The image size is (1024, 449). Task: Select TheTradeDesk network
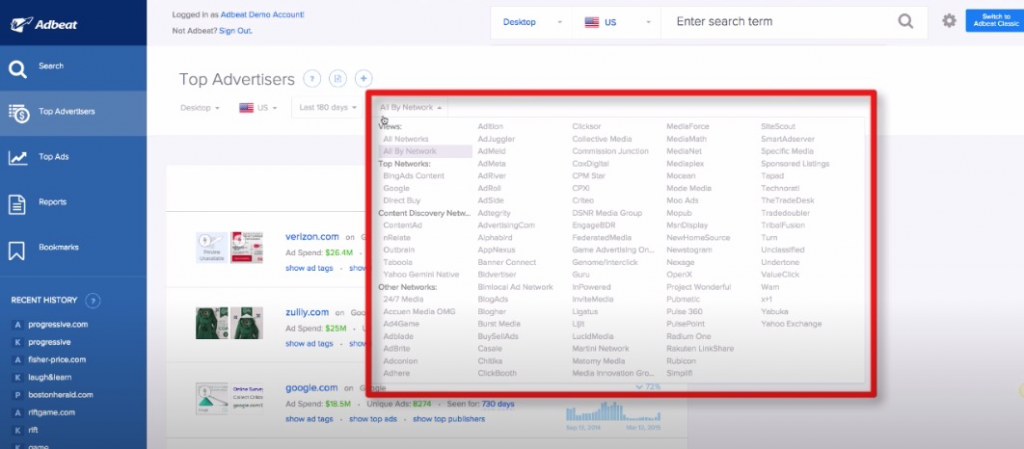coord(788,201)
